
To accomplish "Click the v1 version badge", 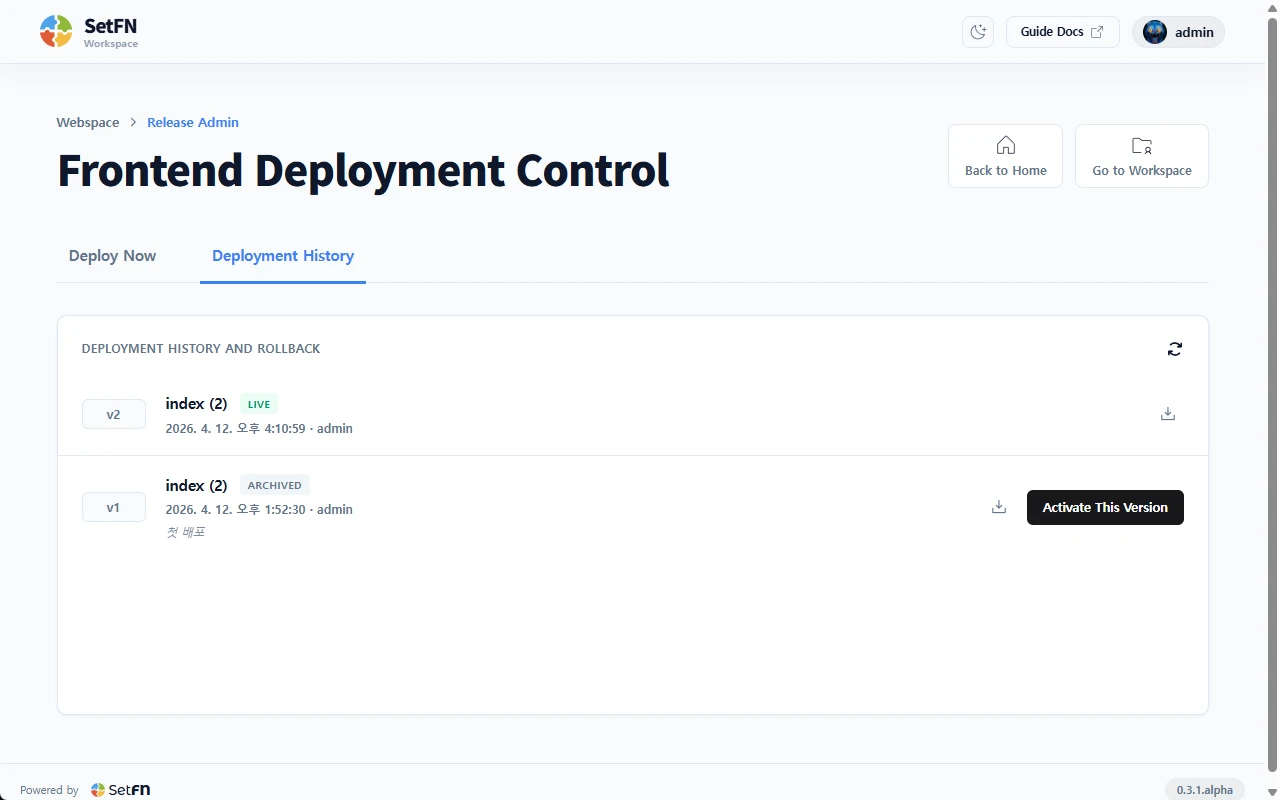I will click(x=114, y=507).
